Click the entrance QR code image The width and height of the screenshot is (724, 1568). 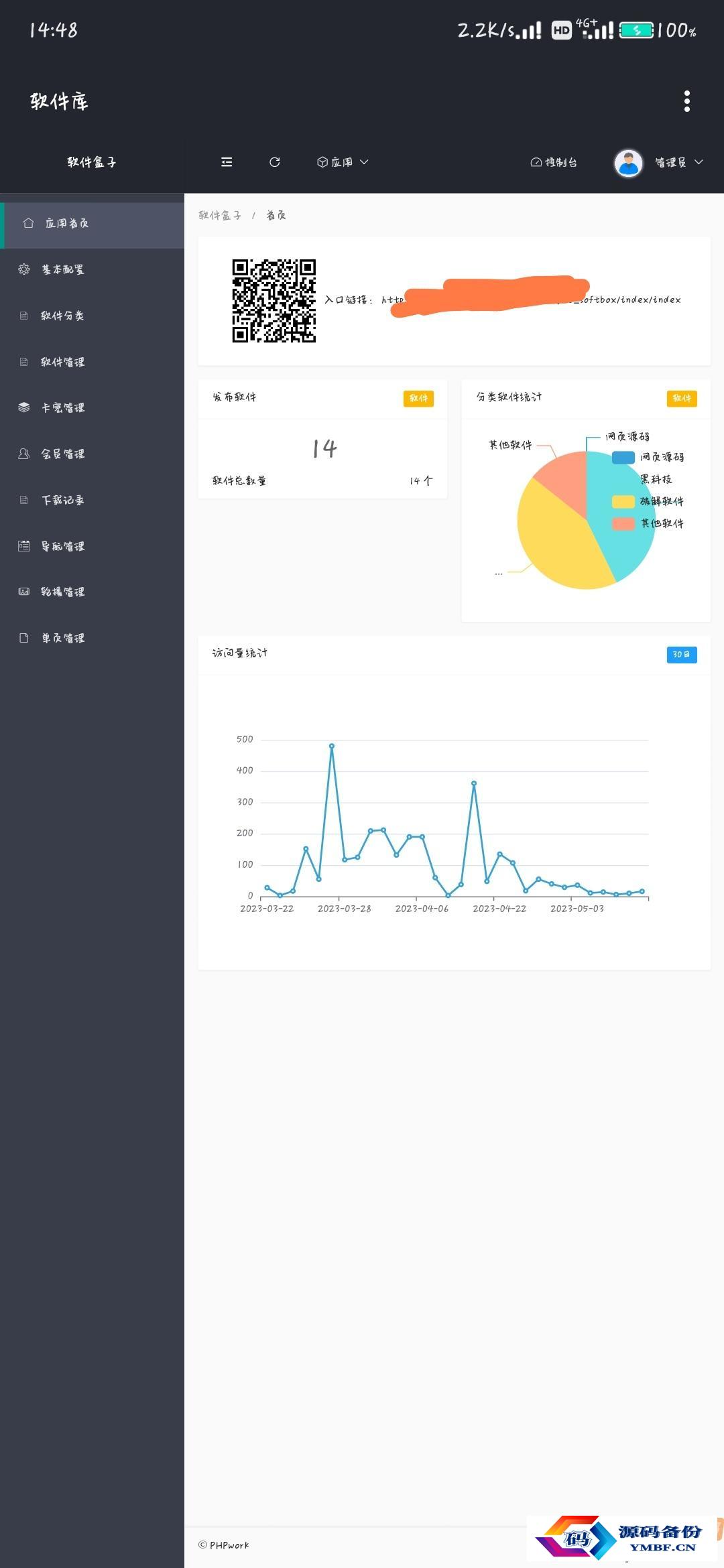coord(274,301)
